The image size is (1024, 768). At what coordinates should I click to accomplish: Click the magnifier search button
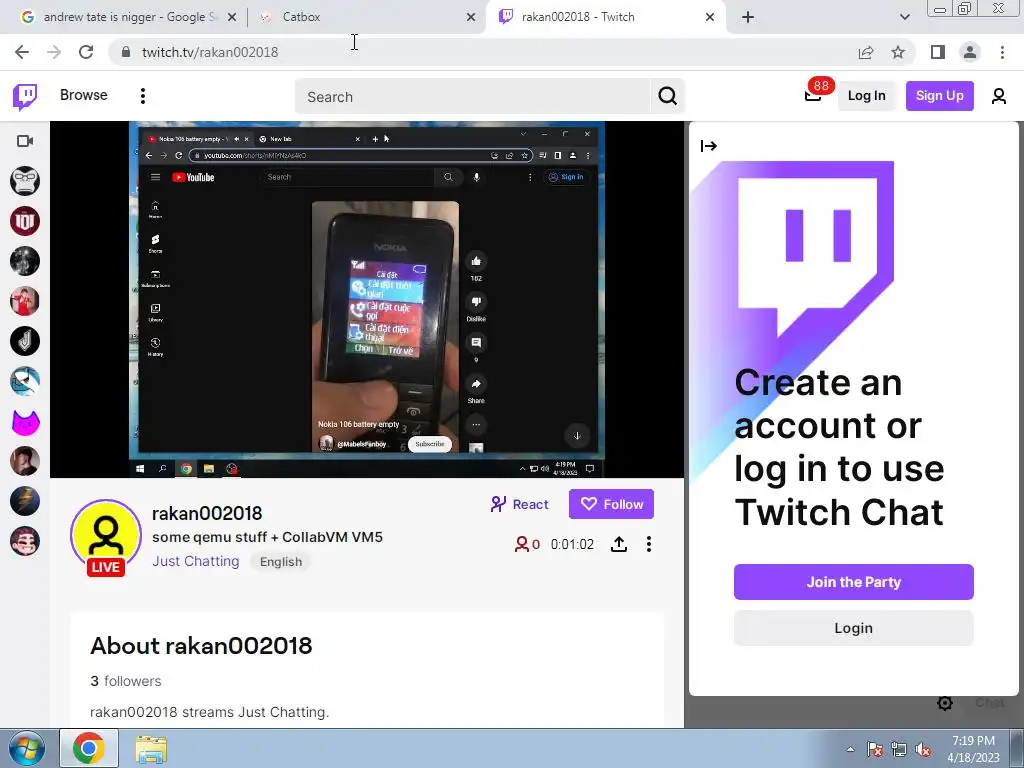click(x=667, y=97)
